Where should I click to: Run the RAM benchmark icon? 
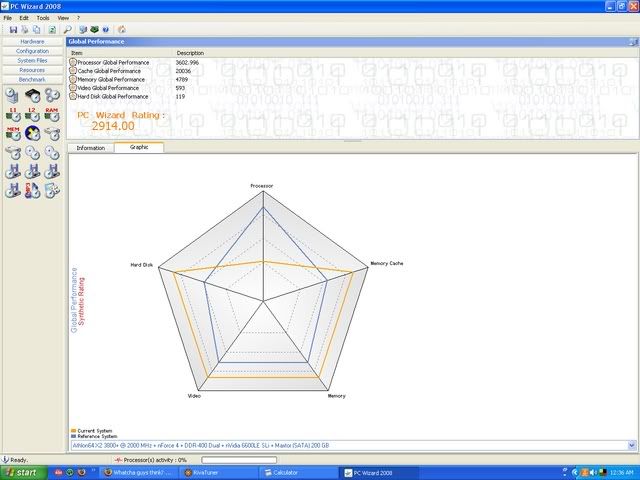52,115
